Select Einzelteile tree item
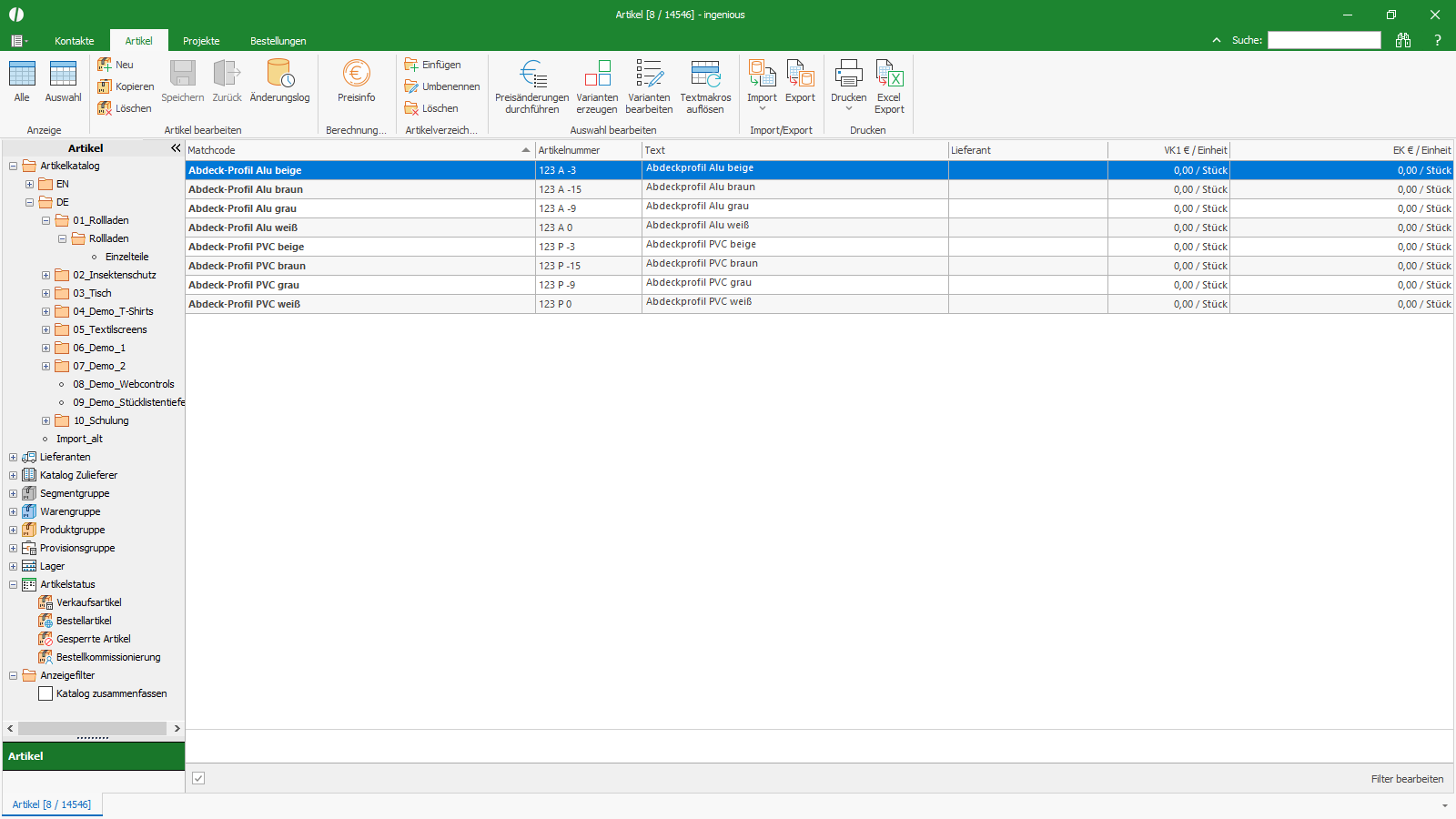 coord(126,257)
